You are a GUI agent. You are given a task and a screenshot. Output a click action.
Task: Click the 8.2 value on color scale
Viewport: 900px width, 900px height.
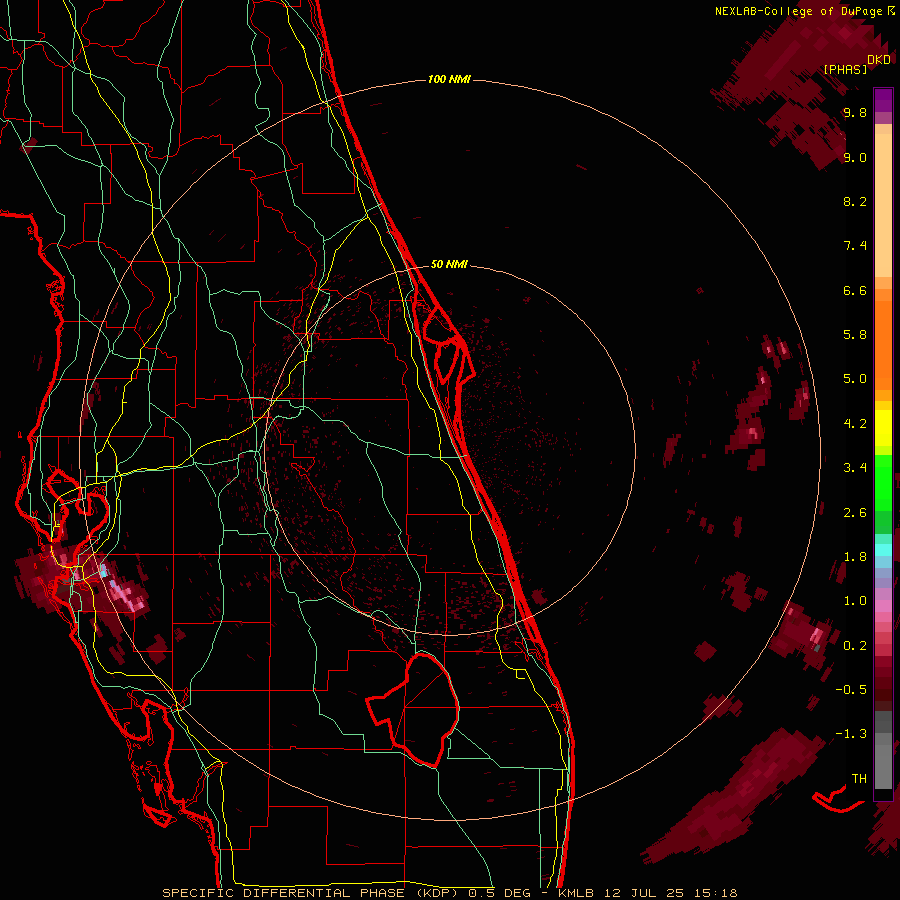point(855,201)
